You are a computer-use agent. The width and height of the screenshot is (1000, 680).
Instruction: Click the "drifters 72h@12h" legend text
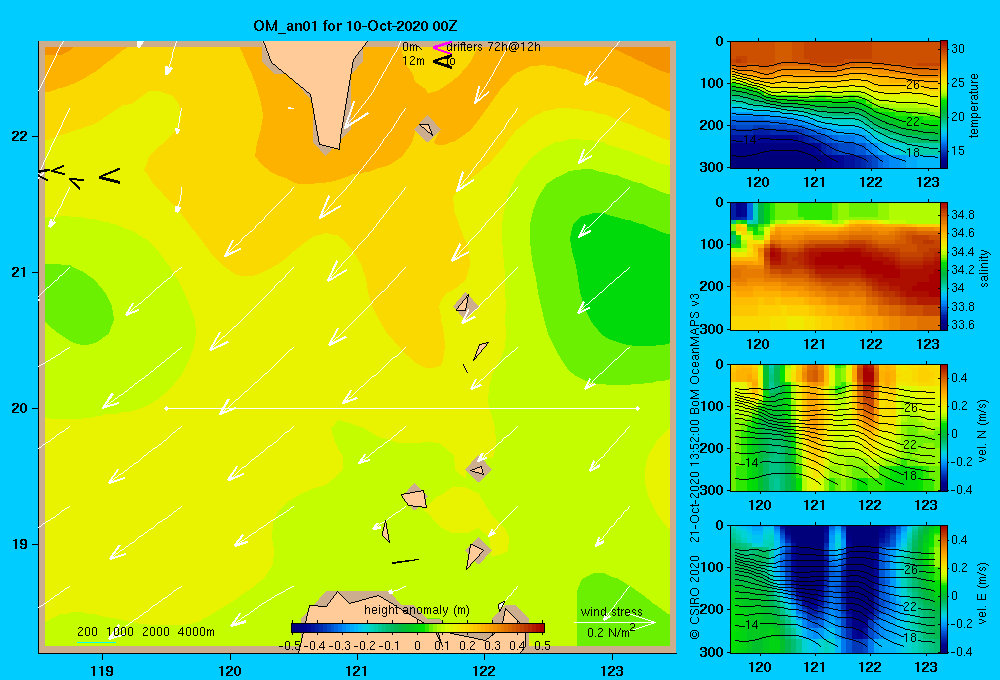coord(494,47)
